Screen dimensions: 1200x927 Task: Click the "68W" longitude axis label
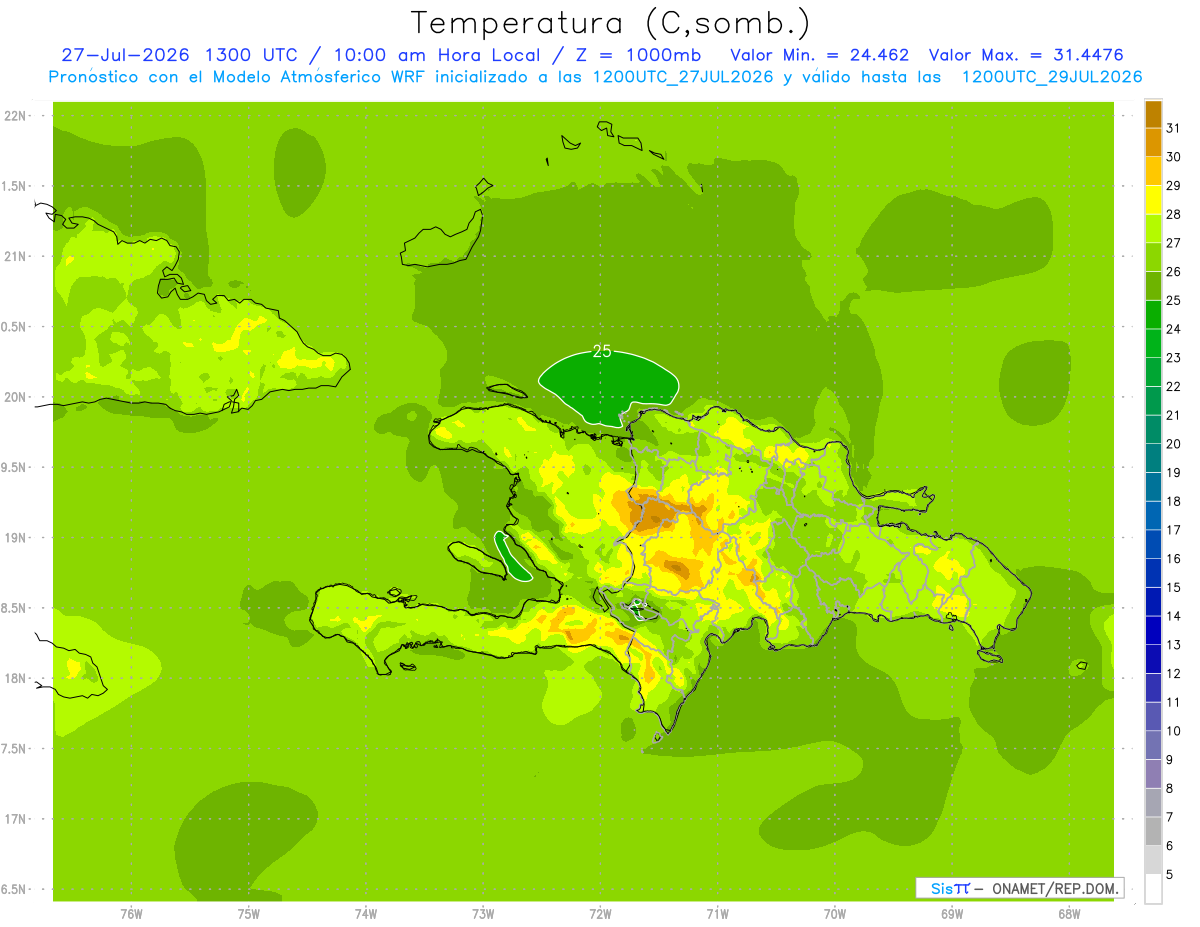[1069, 912]
